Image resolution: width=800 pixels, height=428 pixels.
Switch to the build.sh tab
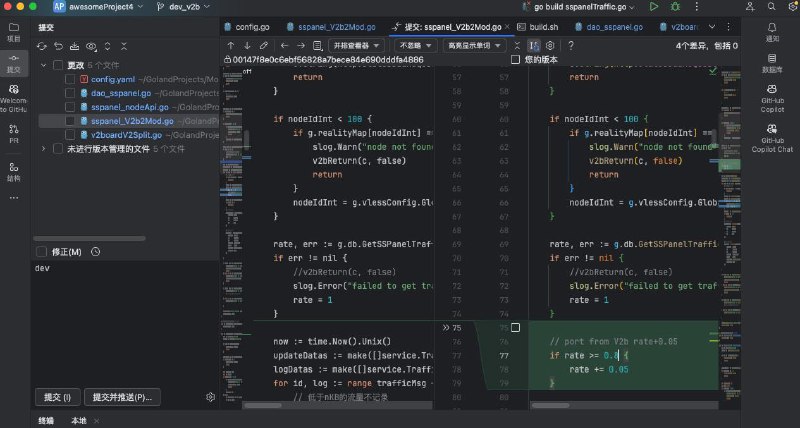538,27
